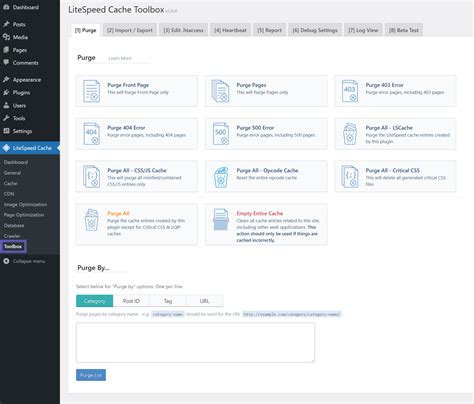Select the Category purge-by option
Image resolution: width=474 pixels, height=404 pixels.
tap(95, 301)
